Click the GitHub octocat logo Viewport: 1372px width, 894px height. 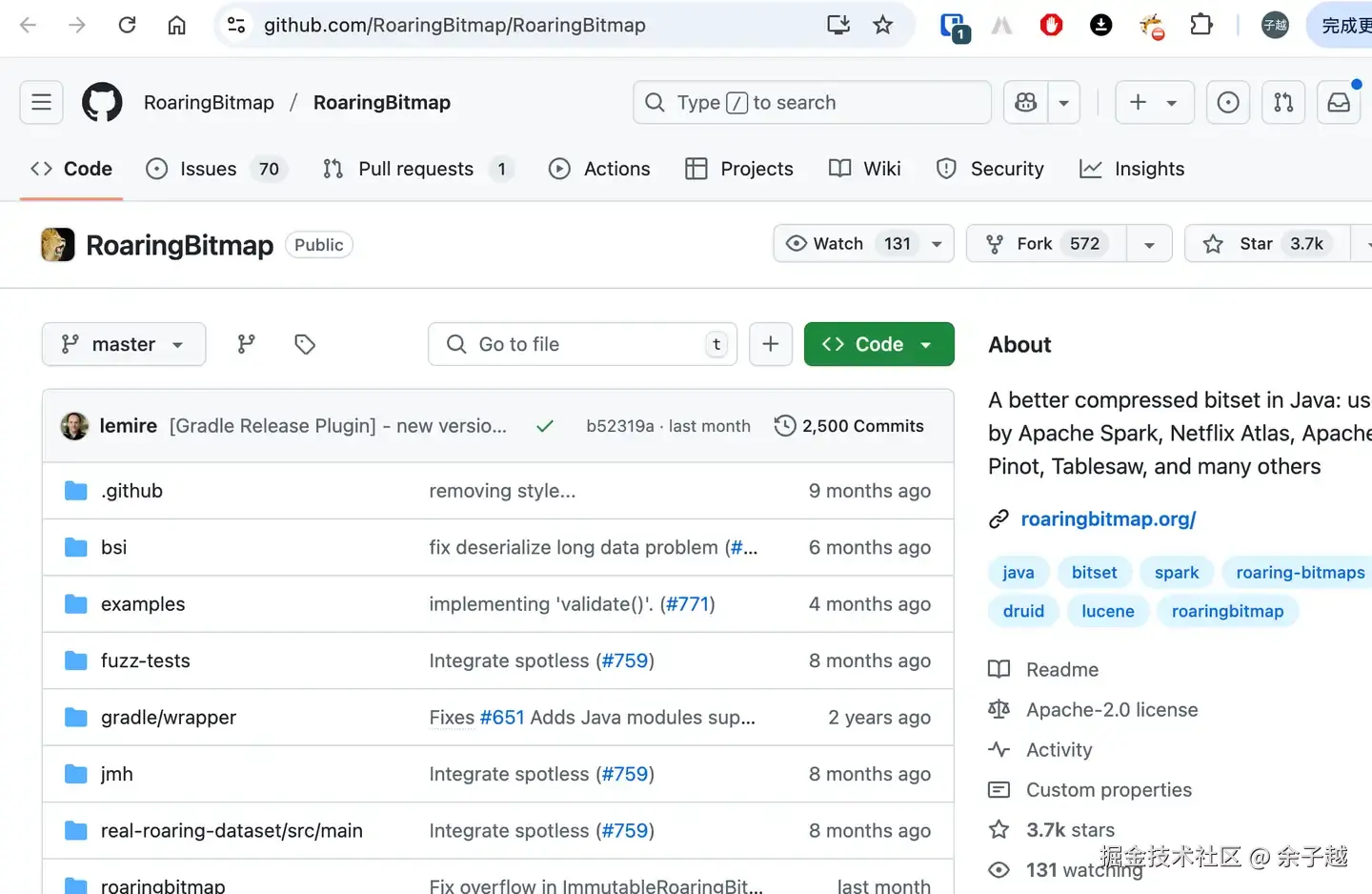click(x=102, y=102)
